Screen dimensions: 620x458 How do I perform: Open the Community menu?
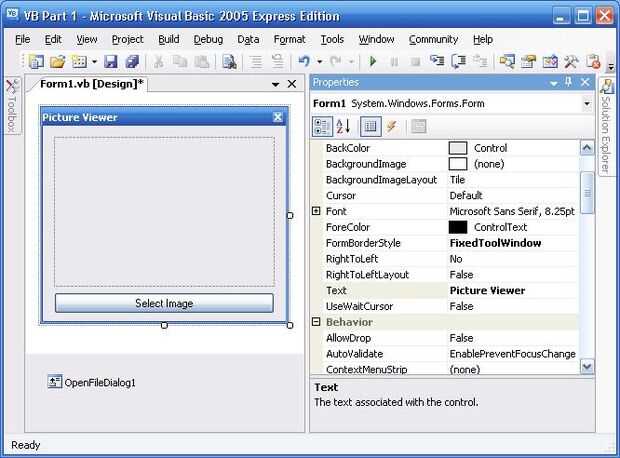433,40
